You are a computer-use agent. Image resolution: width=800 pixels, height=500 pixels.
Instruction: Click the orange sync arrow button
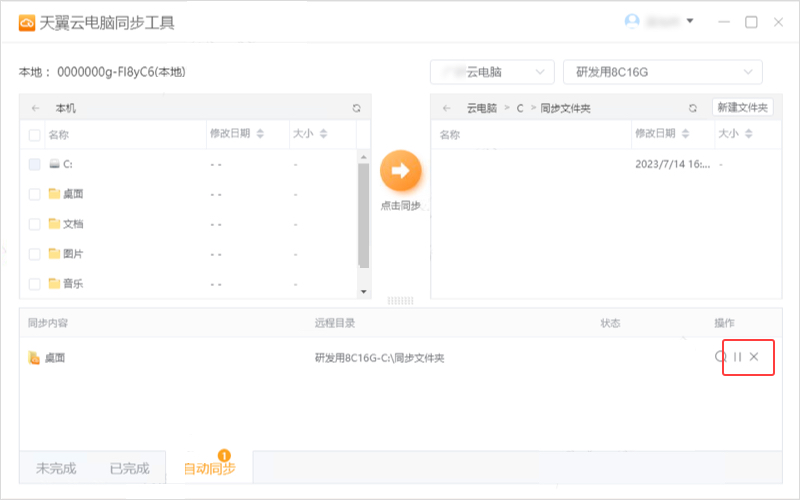[401, 170]
